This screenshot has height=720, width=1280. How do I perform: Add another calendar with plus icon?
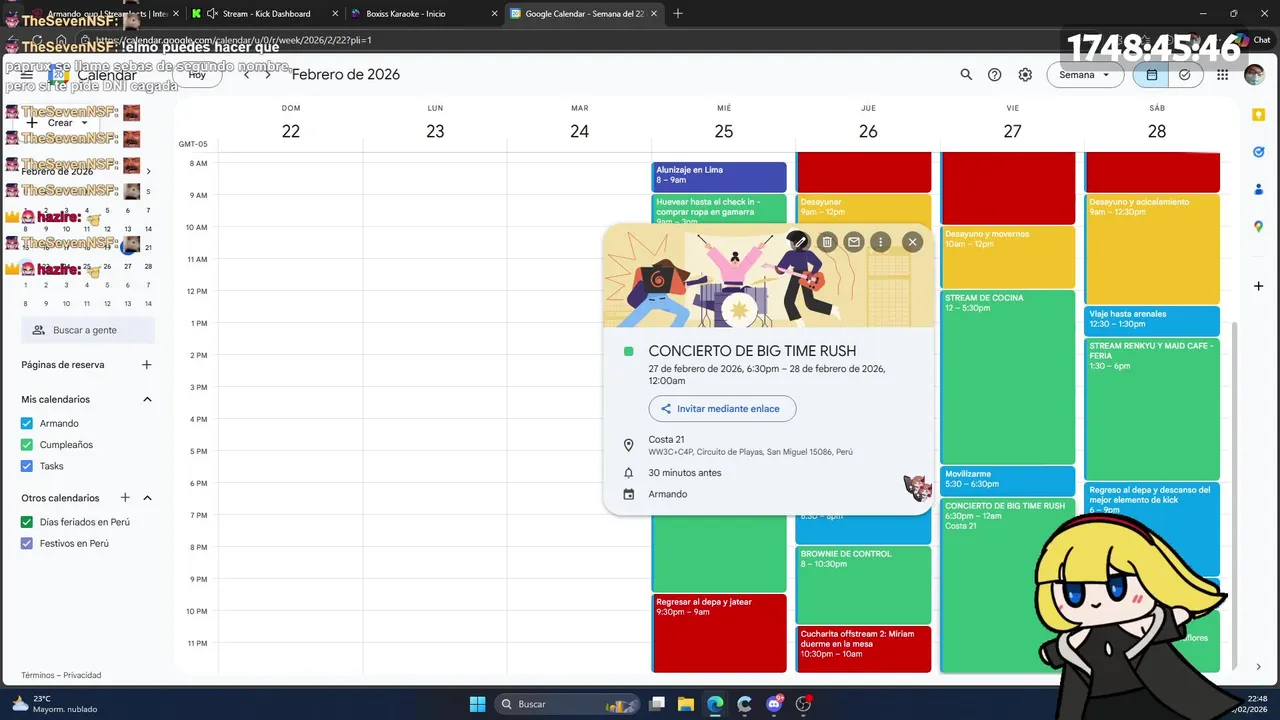click(125, 498)
